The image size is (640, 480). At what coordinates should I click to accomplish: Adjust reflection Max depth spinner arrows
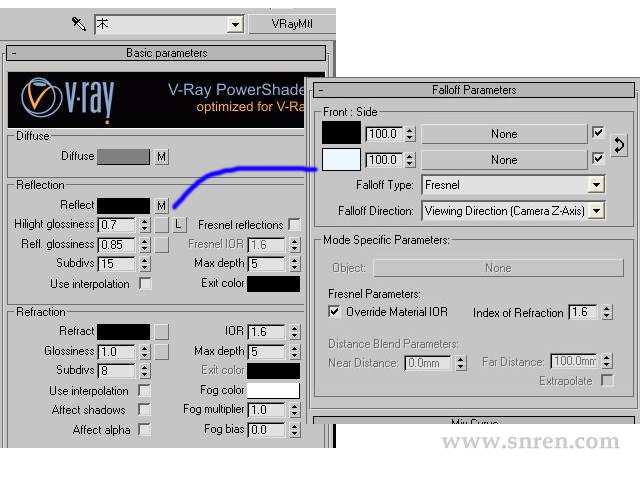295,264
